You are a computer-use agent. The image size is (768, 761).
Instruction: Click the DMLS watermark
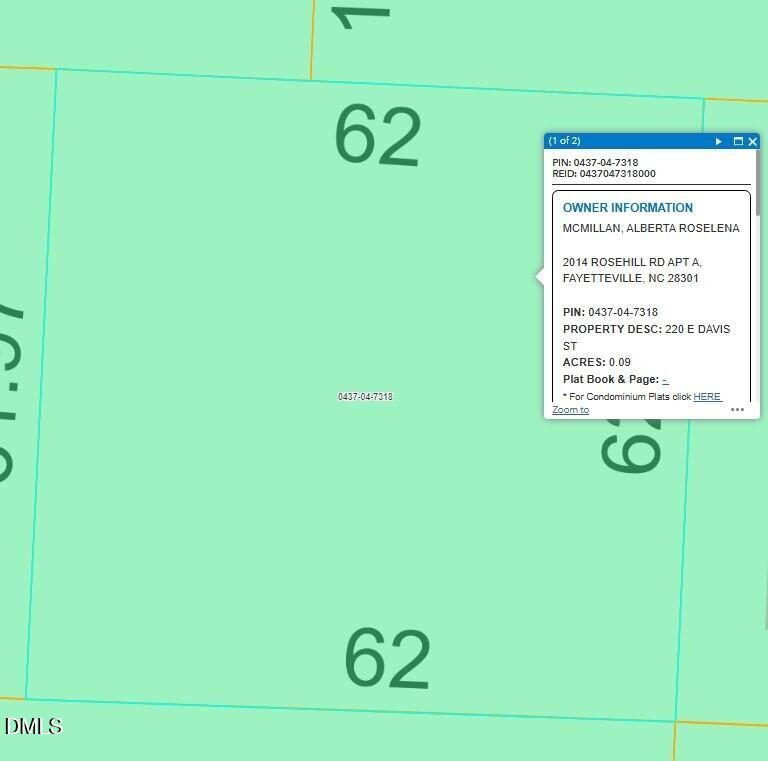33,726
